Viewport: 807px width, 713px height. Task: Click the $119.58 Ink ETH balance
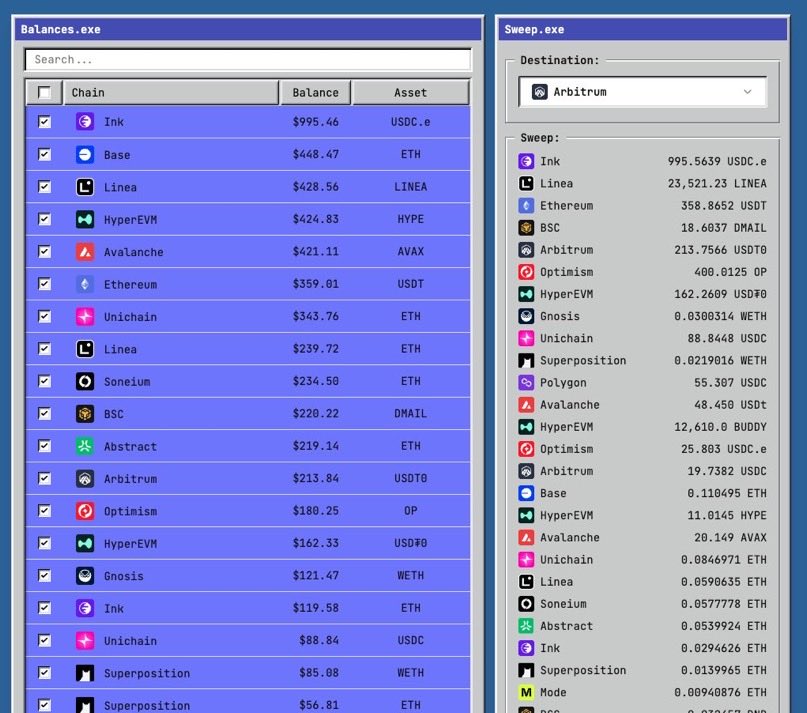pos(315,608)
